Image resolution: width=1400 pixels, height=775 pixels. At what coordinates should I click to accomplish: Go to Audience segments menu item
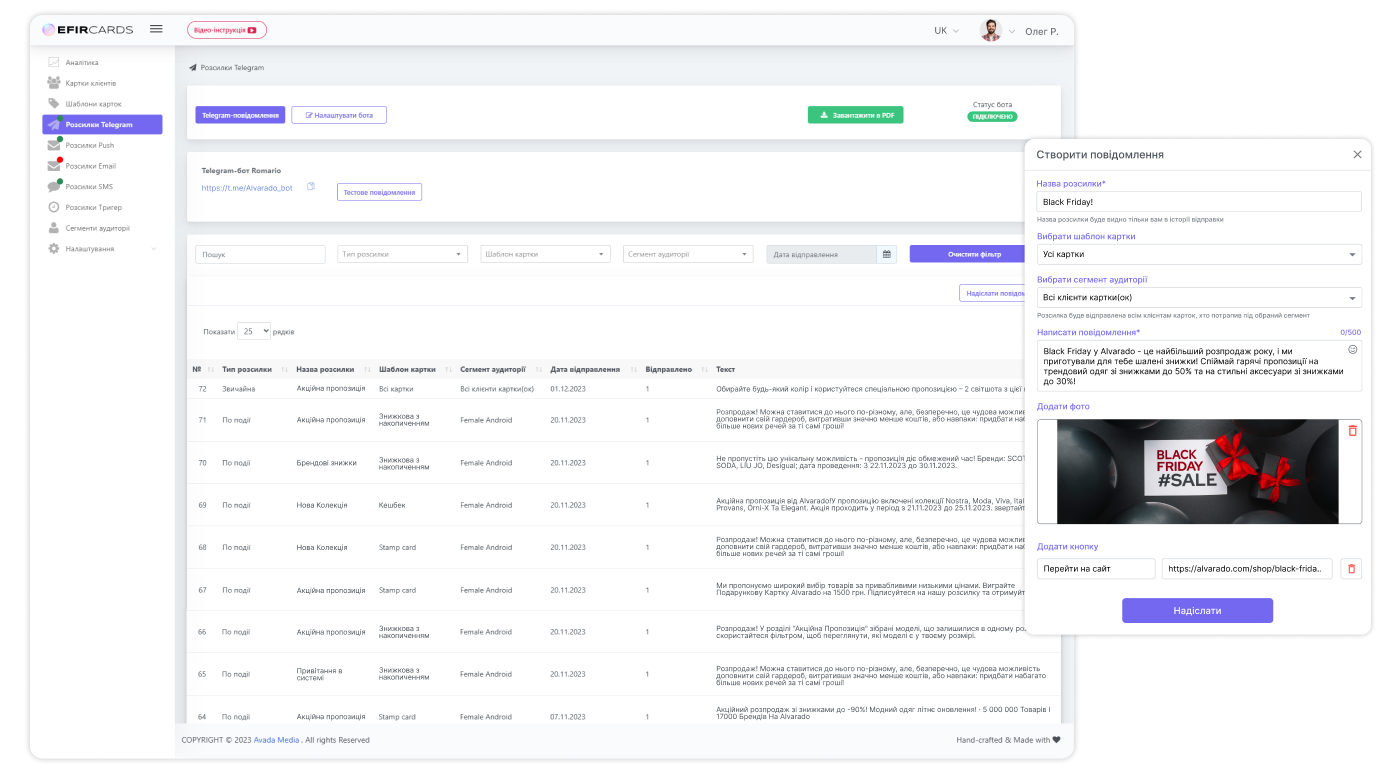[x=97, y=228]
